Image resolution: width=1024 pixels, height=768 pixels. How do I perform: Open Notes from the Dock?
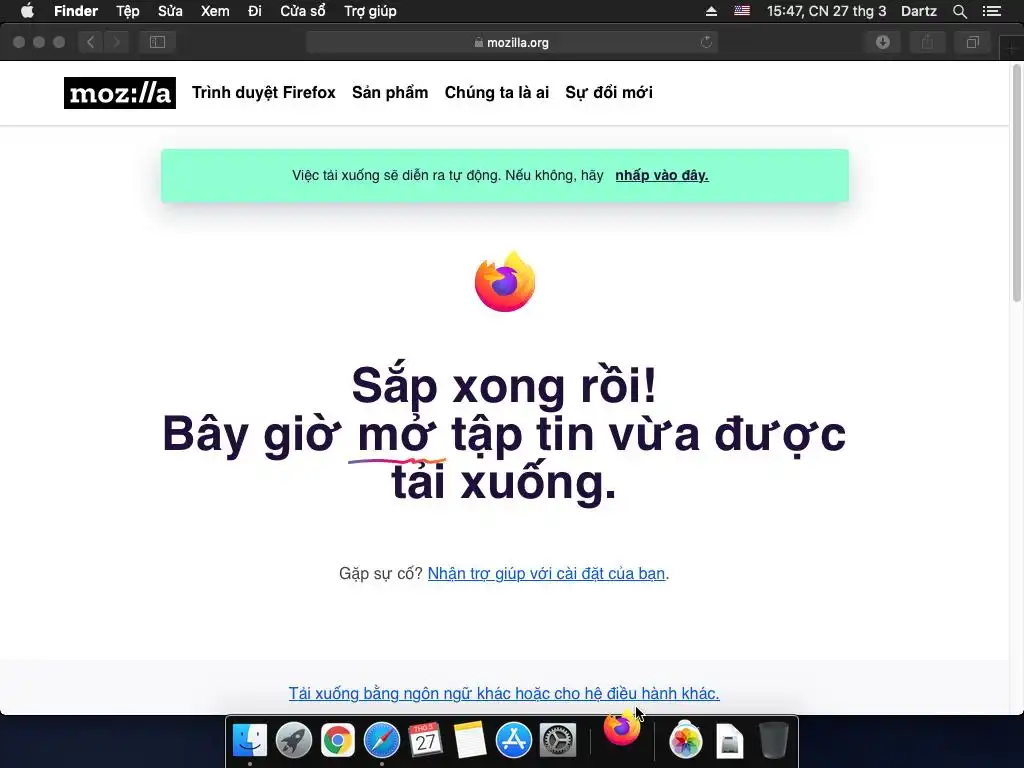(x=470, y=741)
